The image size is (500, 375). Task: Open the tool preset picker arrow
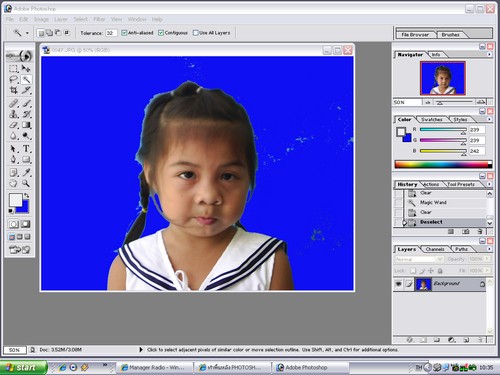(x=27, y=33)
